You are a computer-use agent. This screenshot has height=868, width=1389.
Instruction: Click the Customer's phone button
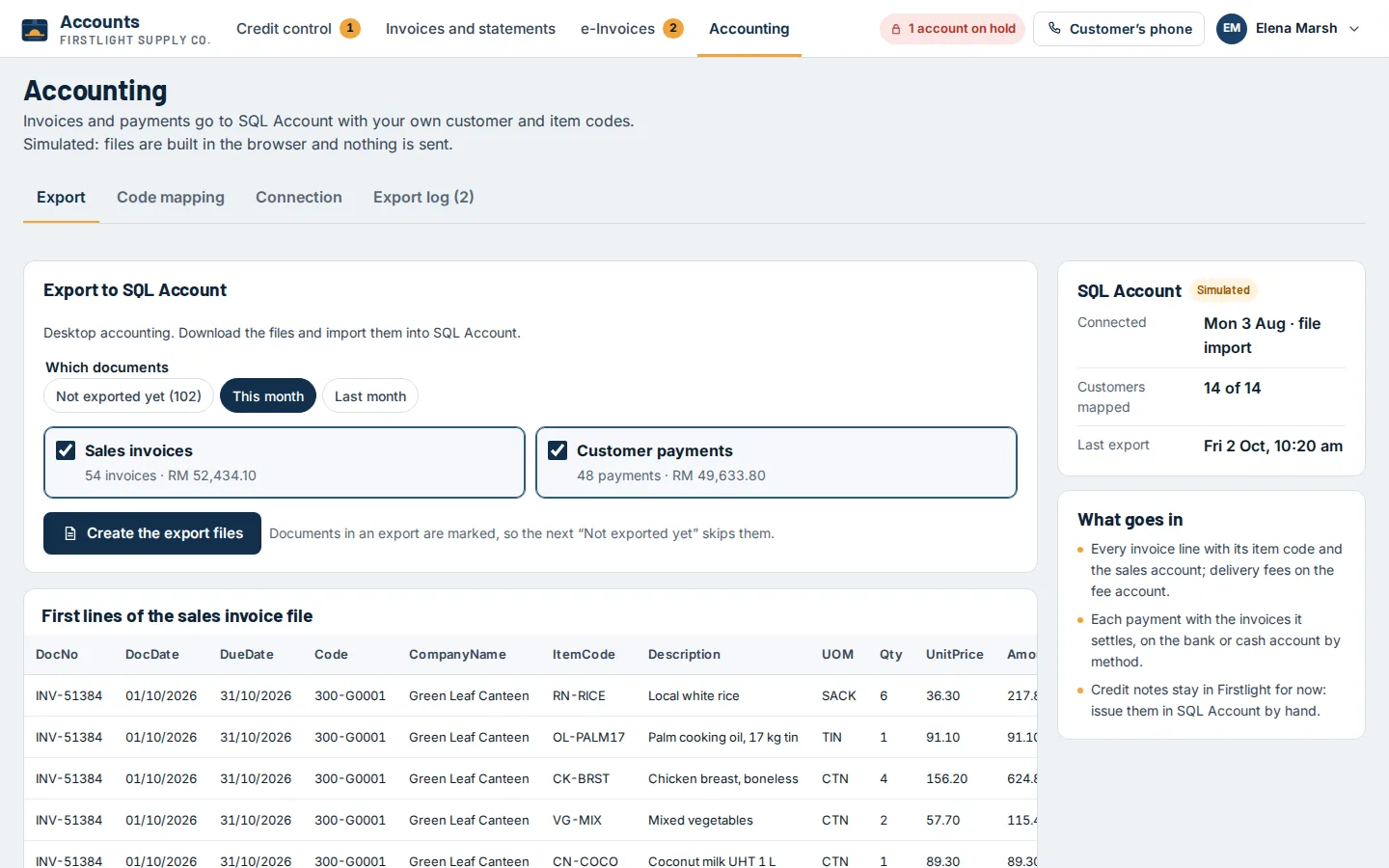click(1119, 29)
